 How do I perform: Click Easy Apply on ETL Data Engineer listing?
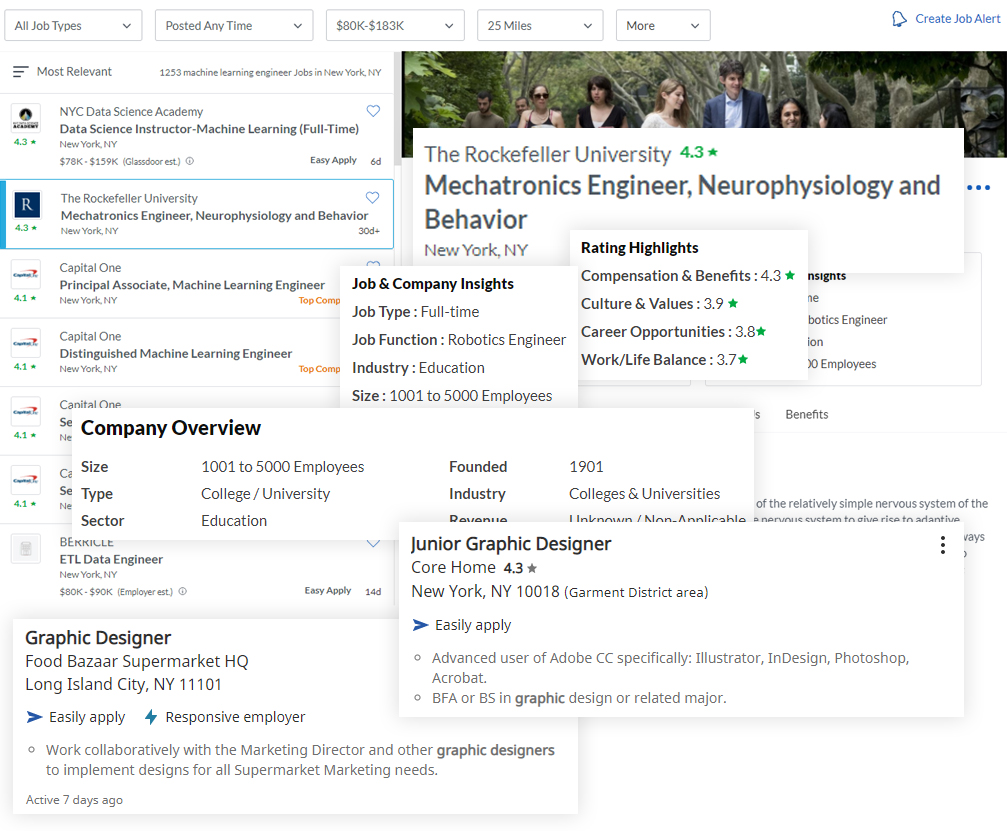[328, 590]
